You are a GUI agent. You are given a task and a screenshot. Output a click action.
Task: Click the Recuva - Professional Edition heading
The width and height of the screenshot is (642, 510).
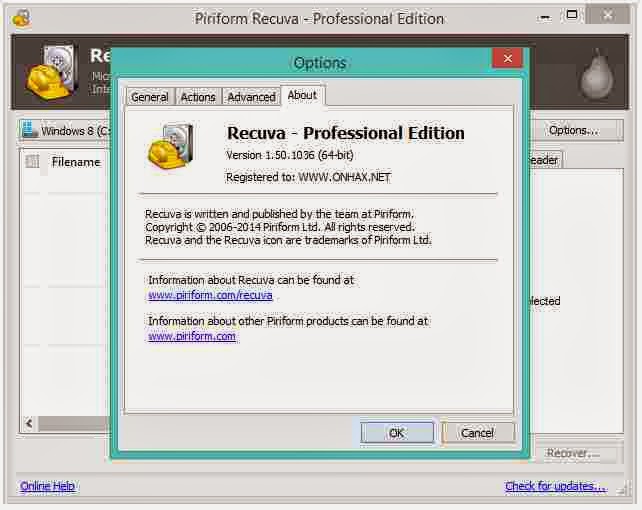click(346, 133)
